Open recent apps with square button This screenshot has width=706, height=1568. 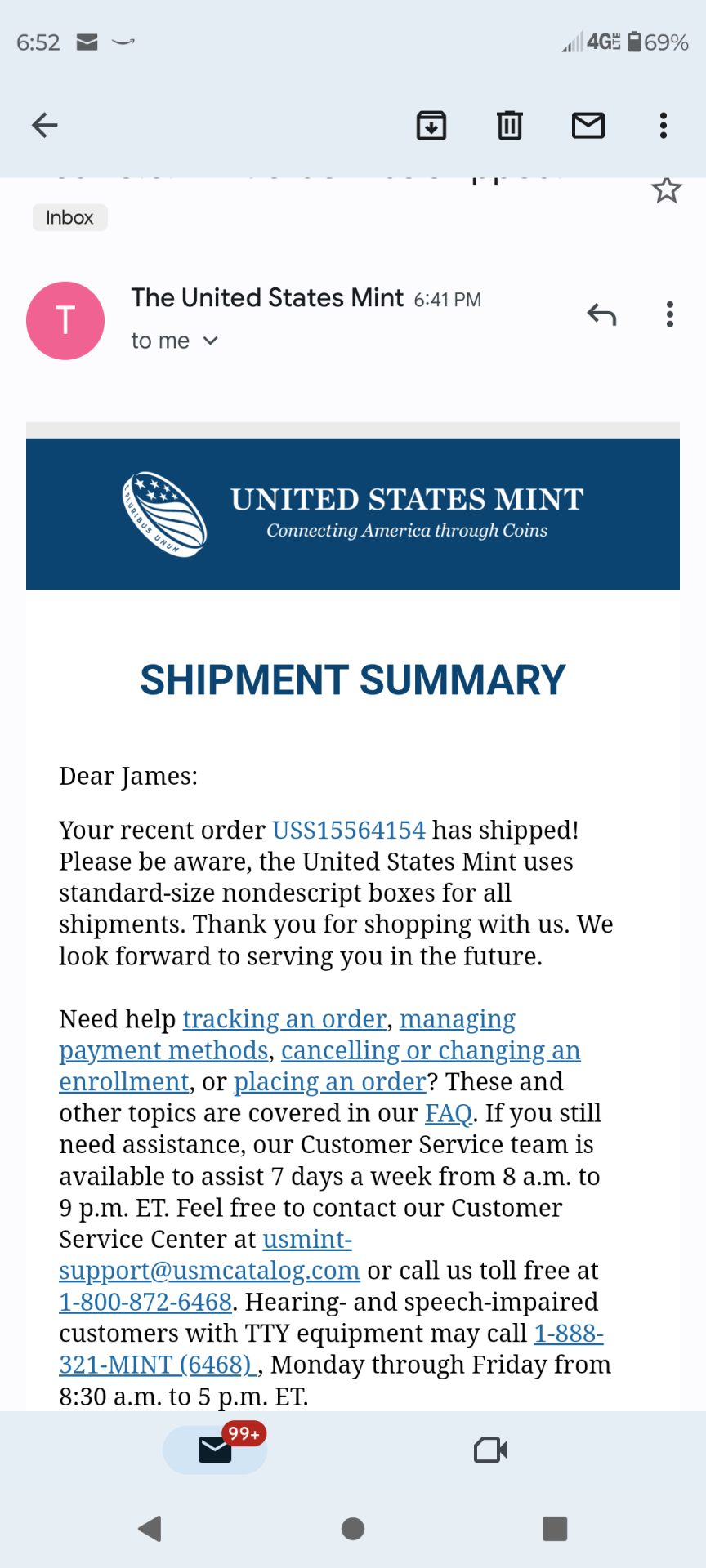pos(555,1529)
